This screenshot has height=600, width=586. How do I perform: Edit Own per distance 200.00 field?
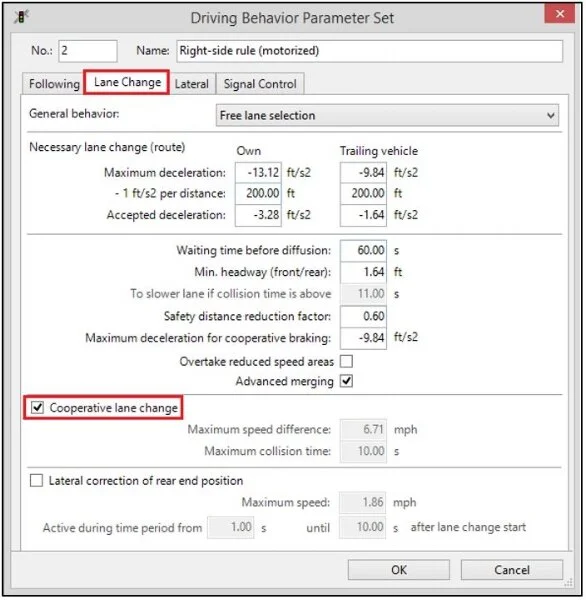[258, 193]
